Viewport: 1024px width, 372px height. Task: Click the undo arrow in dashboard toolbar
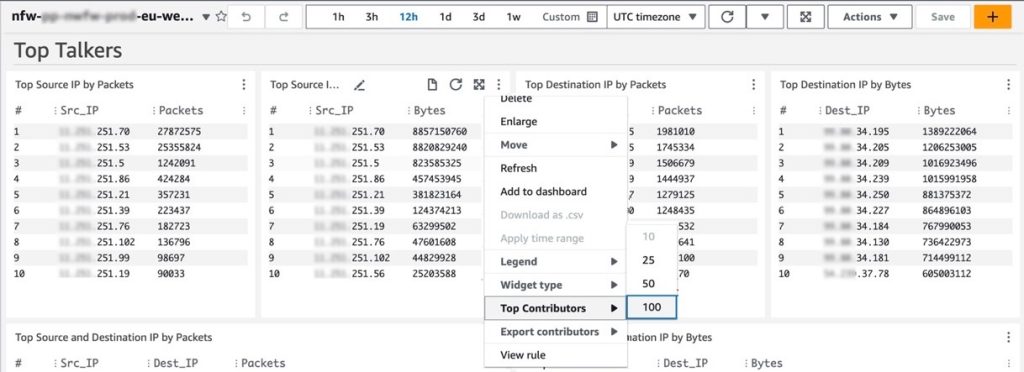[246, 17]
